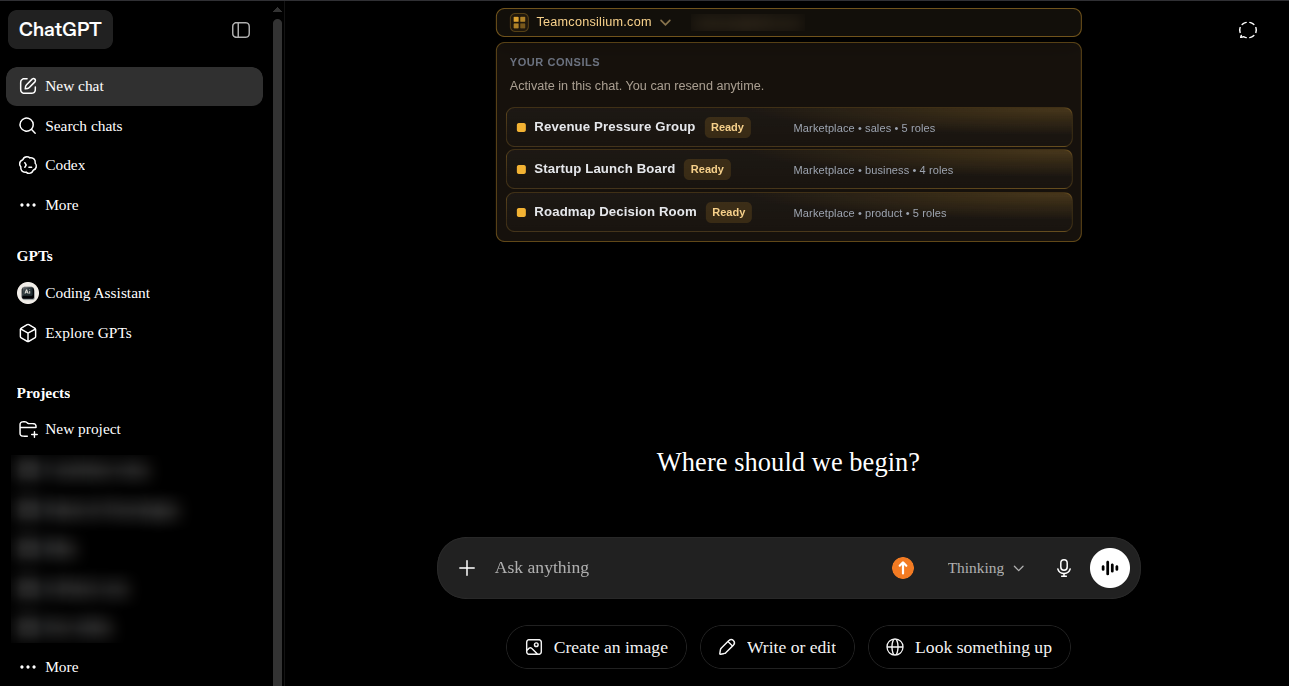Open the Coding Assistant GPT
This screenshot has height=686, width=1289.
134,293
